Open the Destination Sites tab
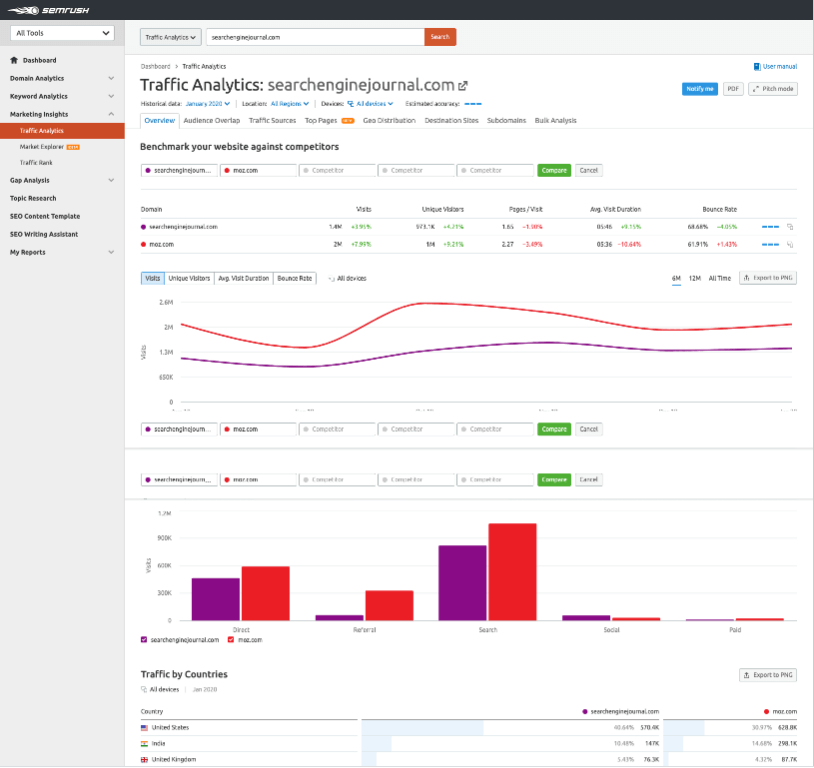 pyautogui.click(x=452, y=121)
